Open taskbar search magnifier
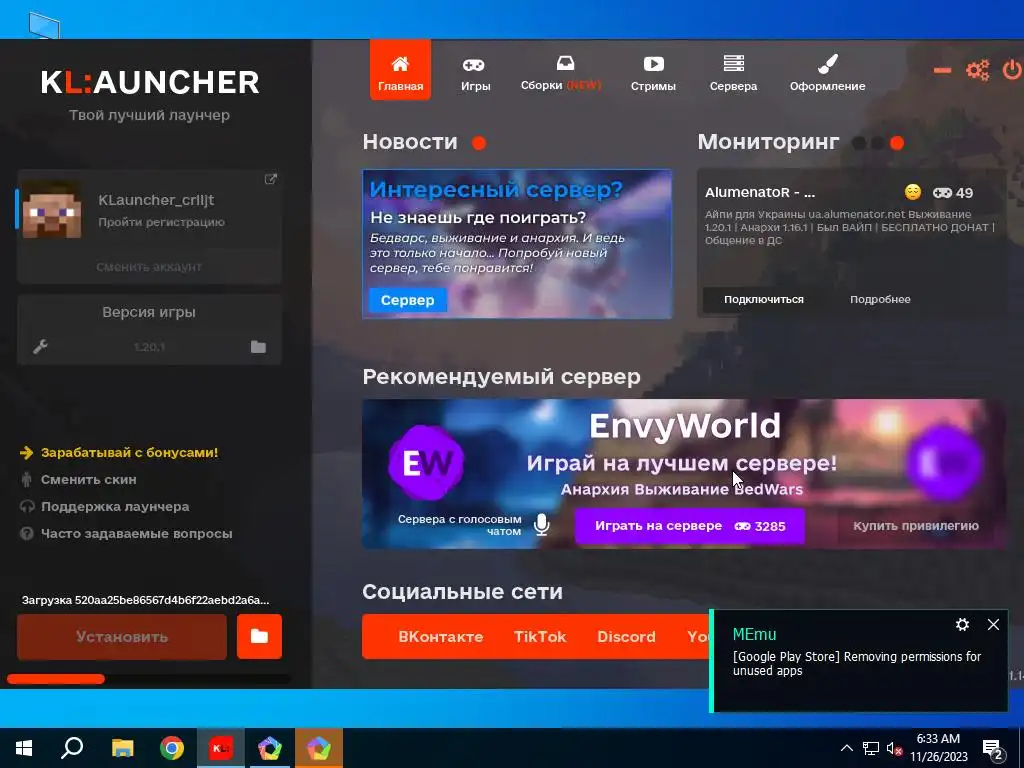The image size is (1024, 768). [x=72, y=748]
